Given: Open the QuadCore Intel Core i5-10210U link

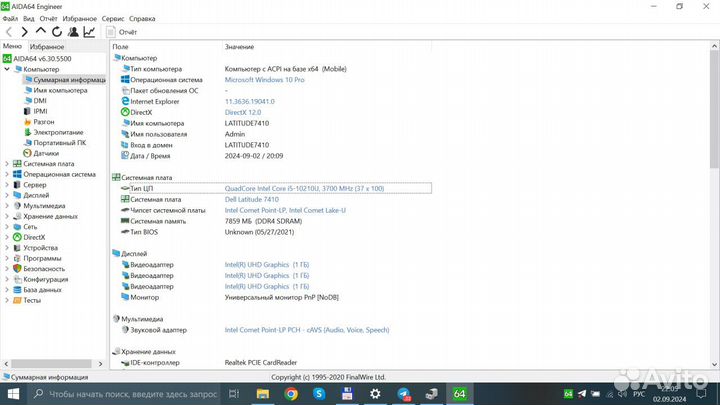Looking at the screenshot, I should tap(304, 188).
